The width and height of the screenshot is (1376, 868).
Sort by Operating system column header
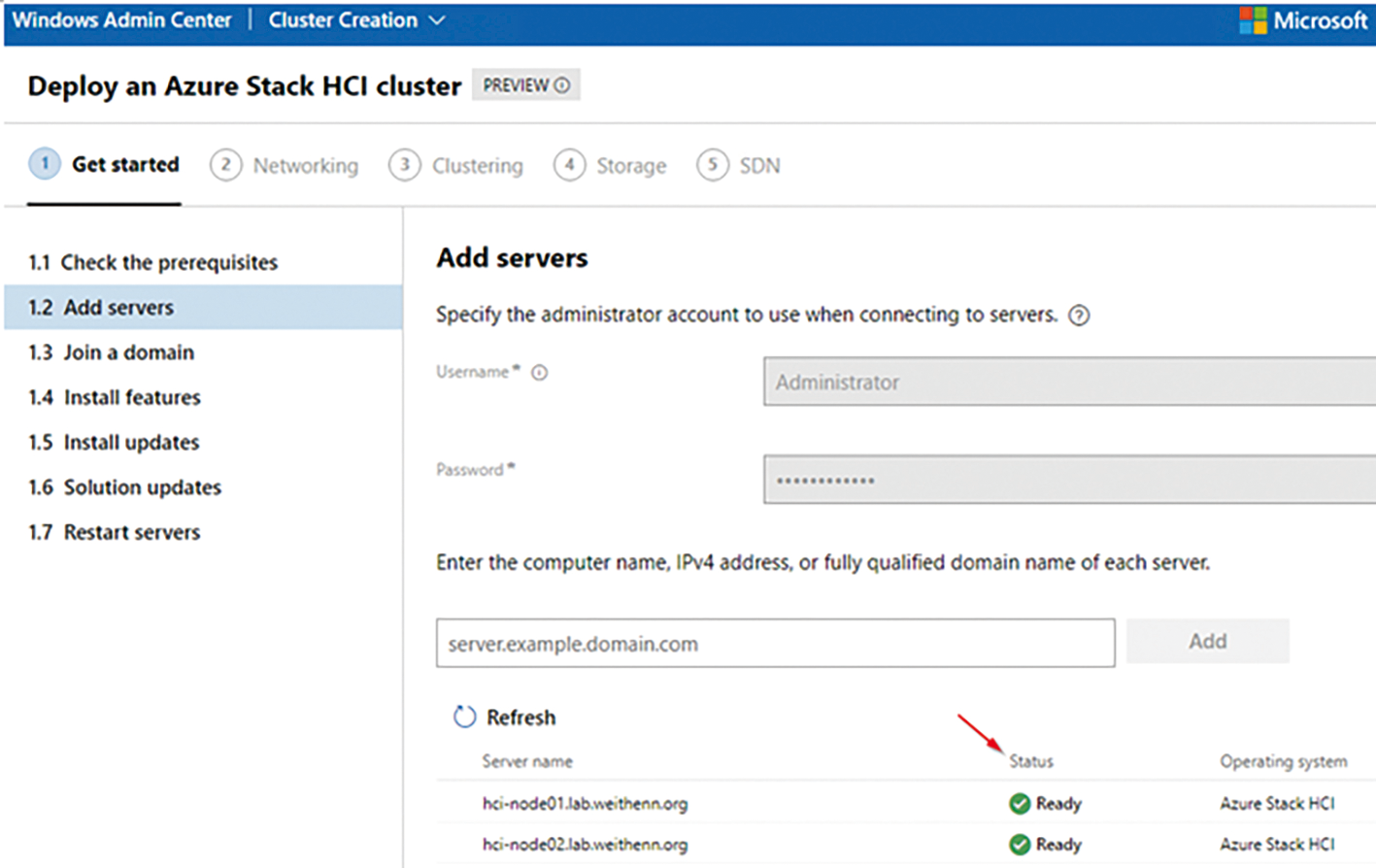point(1284,761)
